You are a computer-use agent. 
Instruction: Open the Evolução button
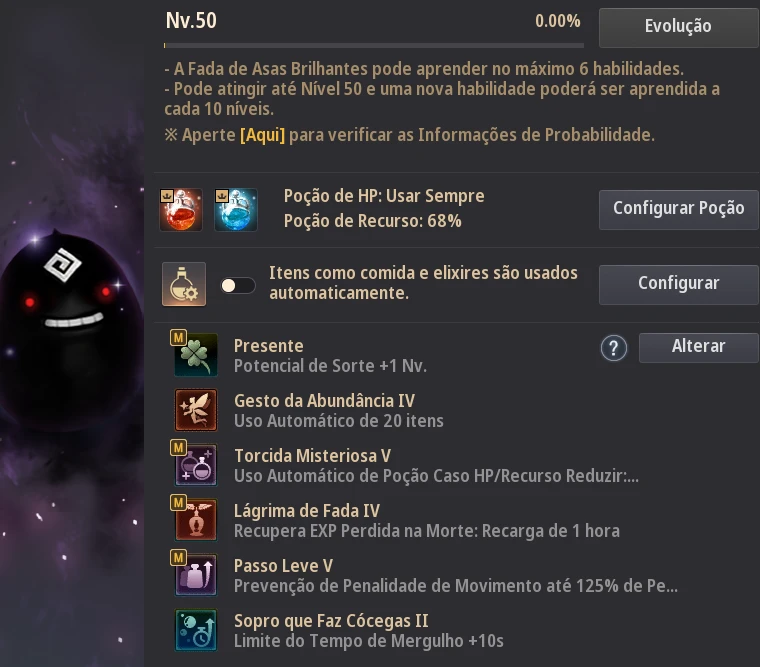679,27
